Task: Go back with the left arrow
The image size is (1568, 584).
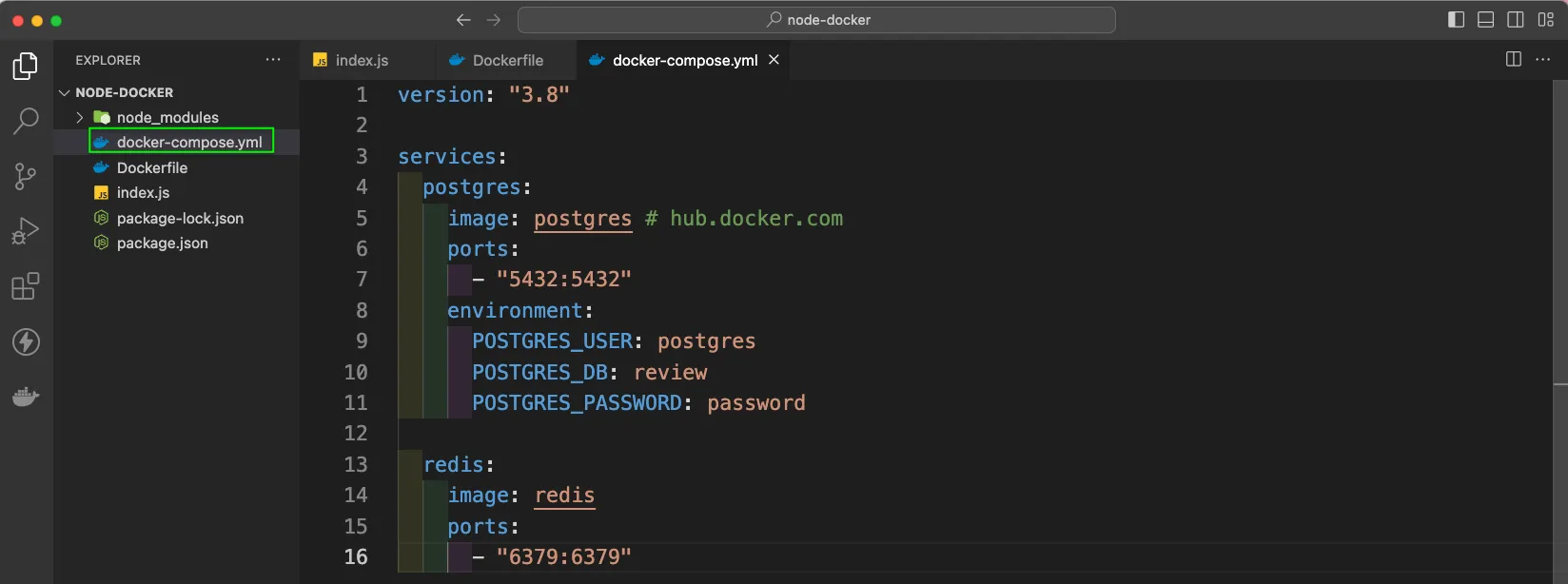Action: click(x=463, y=20)
